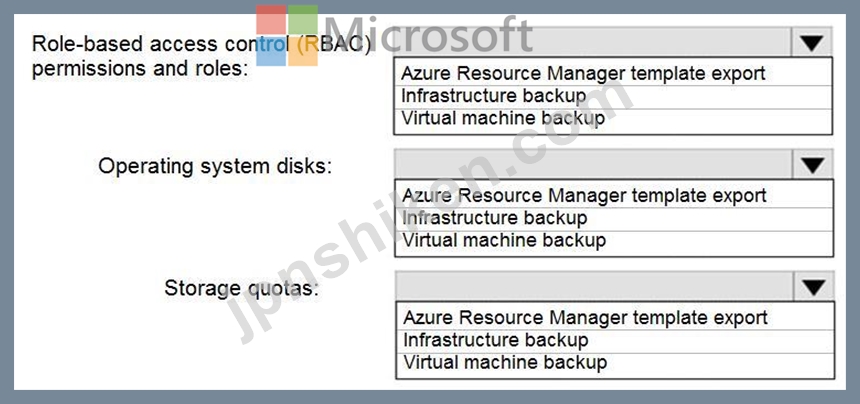Click the Operating system disks label

click(x=215, y=166)
